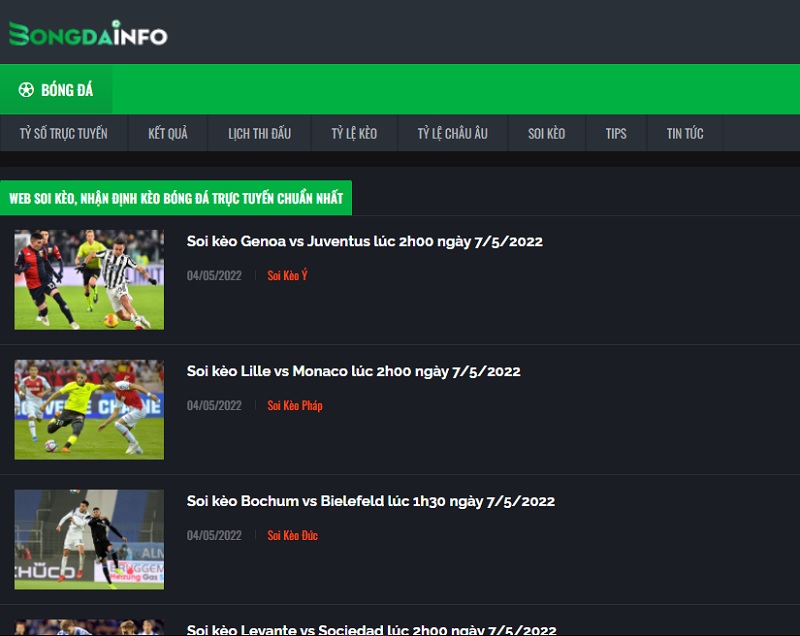Open Soi kèo Bochum vs Bielefeld article
This screenshot has width=800, height=636.
(370, 501)
